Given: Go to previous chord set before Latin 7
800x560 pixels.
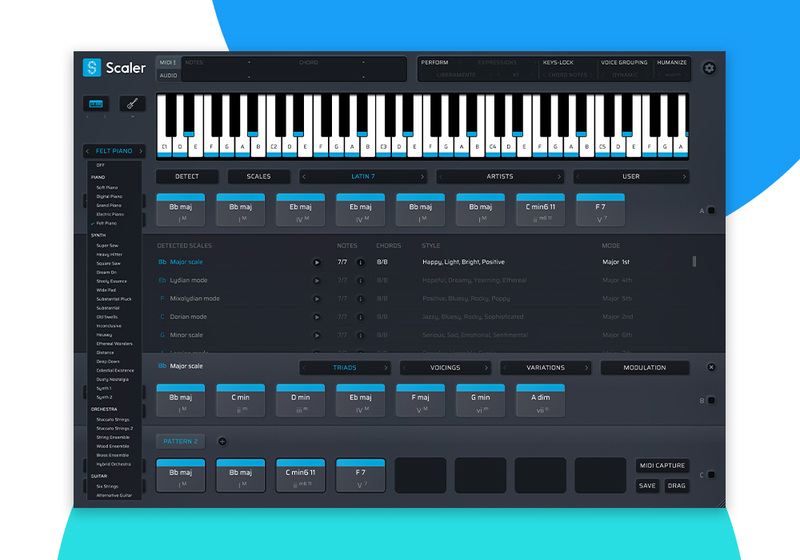Looking at the screenshot, I should coord(304,176).
